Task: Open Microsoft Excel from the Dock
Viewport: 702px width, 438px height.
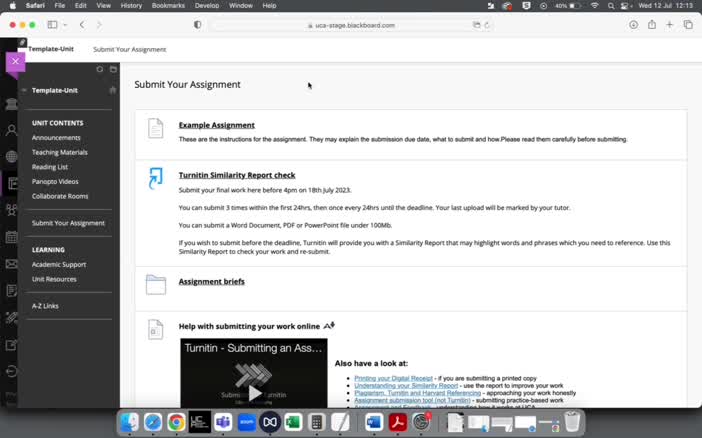Action: pos(293,422)
